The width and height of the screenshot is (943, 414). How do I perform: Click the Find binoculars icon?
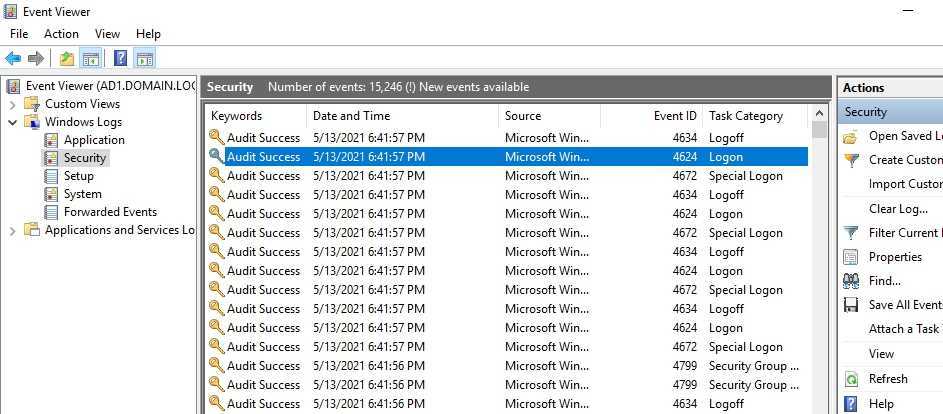click(851, 281)
